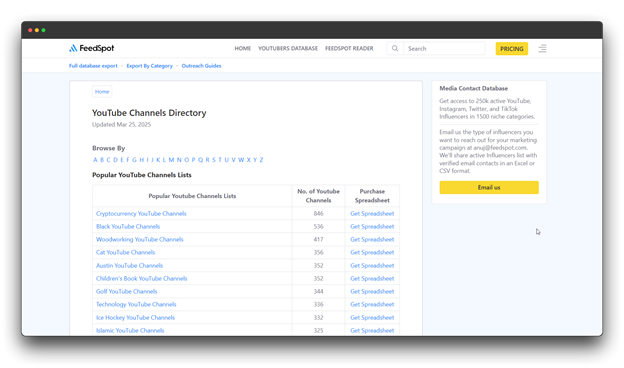Image resolution: width=624 pixels, height=368 pixels.
Task: Open Export By Category link
Action: (150, 66)
